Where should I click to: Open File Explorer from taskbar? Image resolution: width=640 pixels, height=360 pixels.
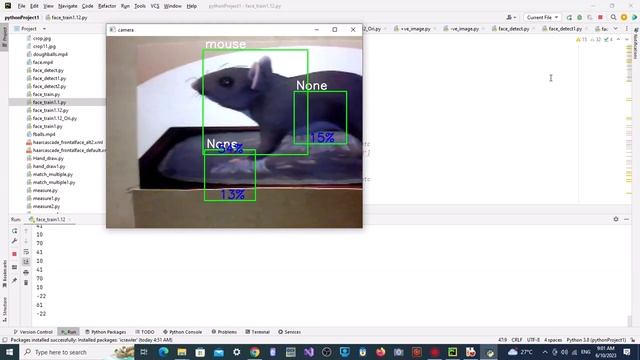[182, 352]
